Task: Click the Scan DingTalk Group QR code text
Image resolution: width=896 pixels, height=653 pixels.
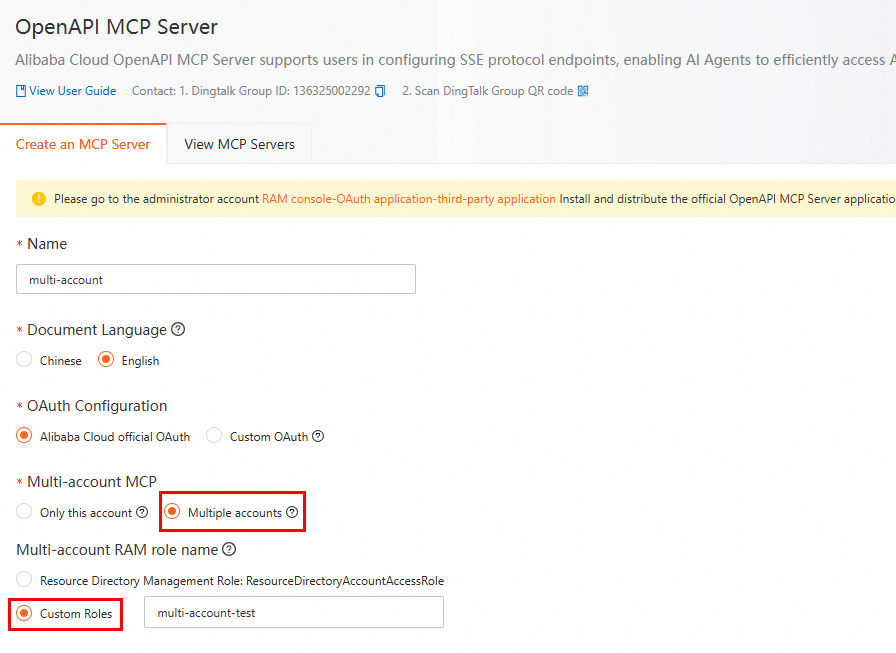Action: pyautogui.click(x=487, y=91)
